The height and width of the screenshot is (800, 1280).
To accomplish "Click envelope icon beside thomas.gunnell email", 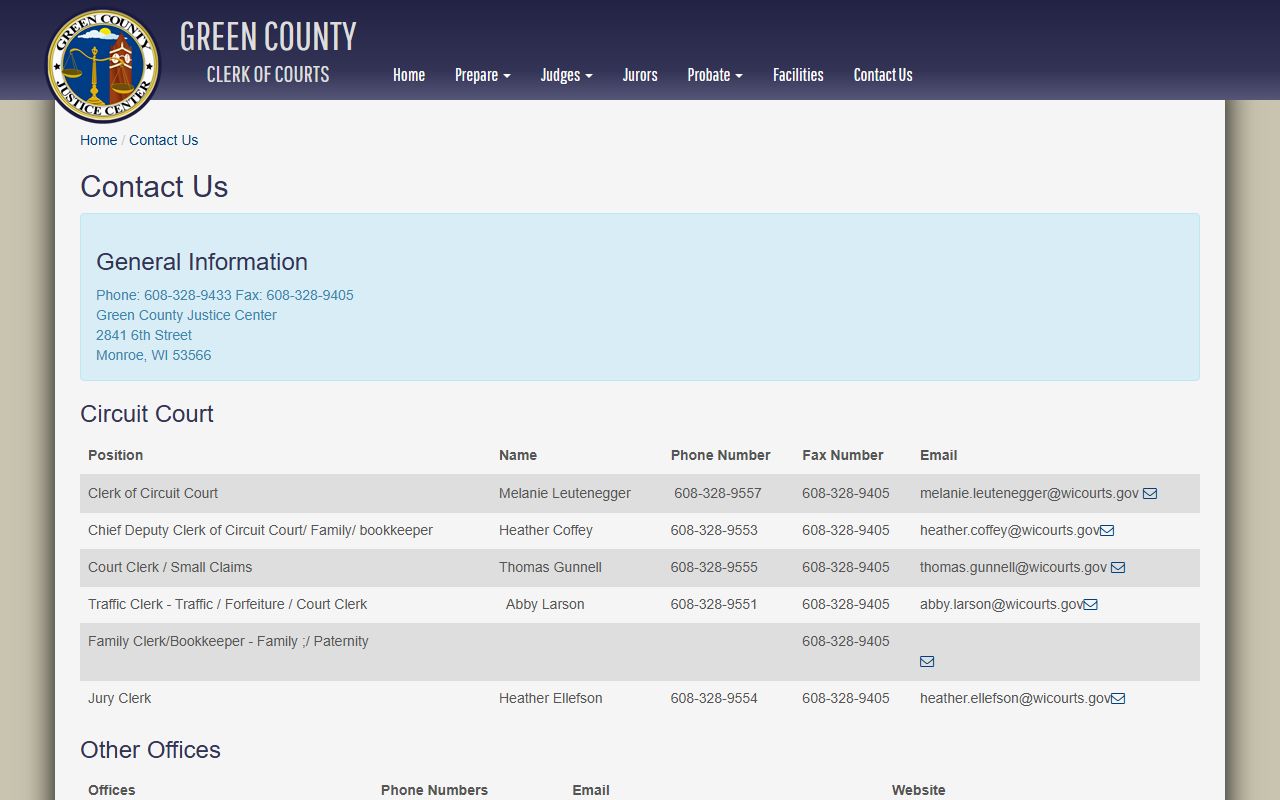I will tap(1118, 567).
